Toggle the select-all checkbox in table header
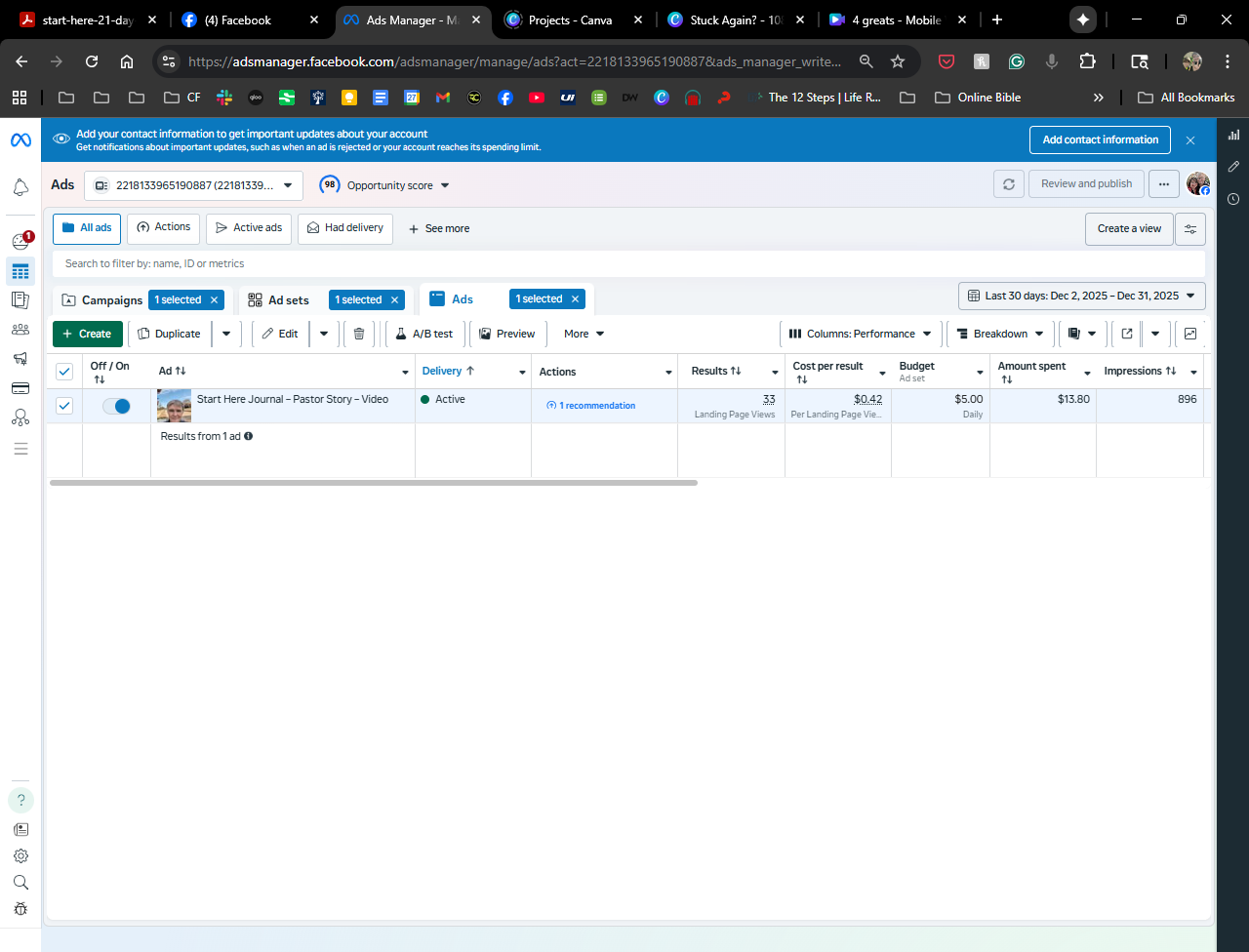1249x952 pixels. click(x=64, y=372)
